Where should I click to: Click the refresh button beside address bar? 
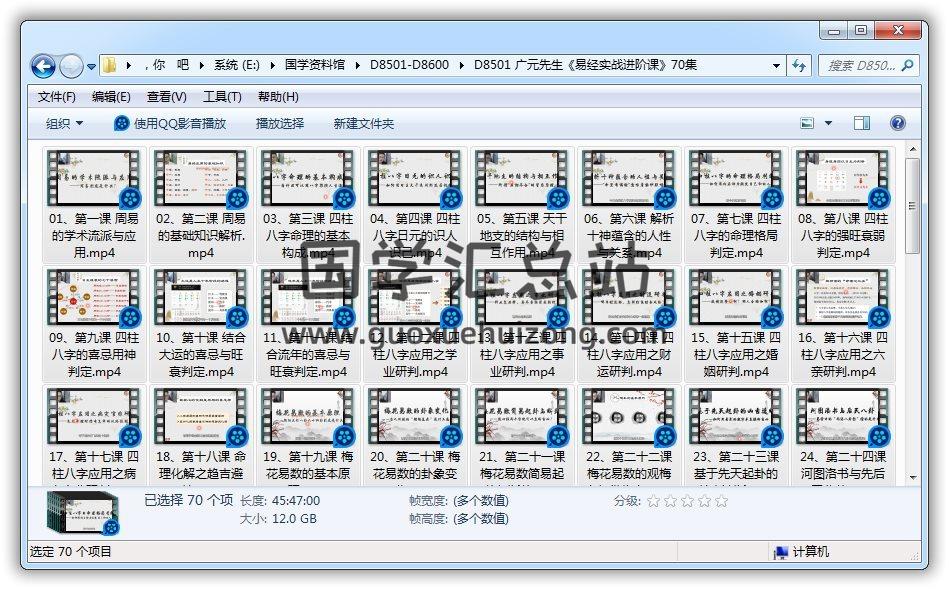coord(799,66)
